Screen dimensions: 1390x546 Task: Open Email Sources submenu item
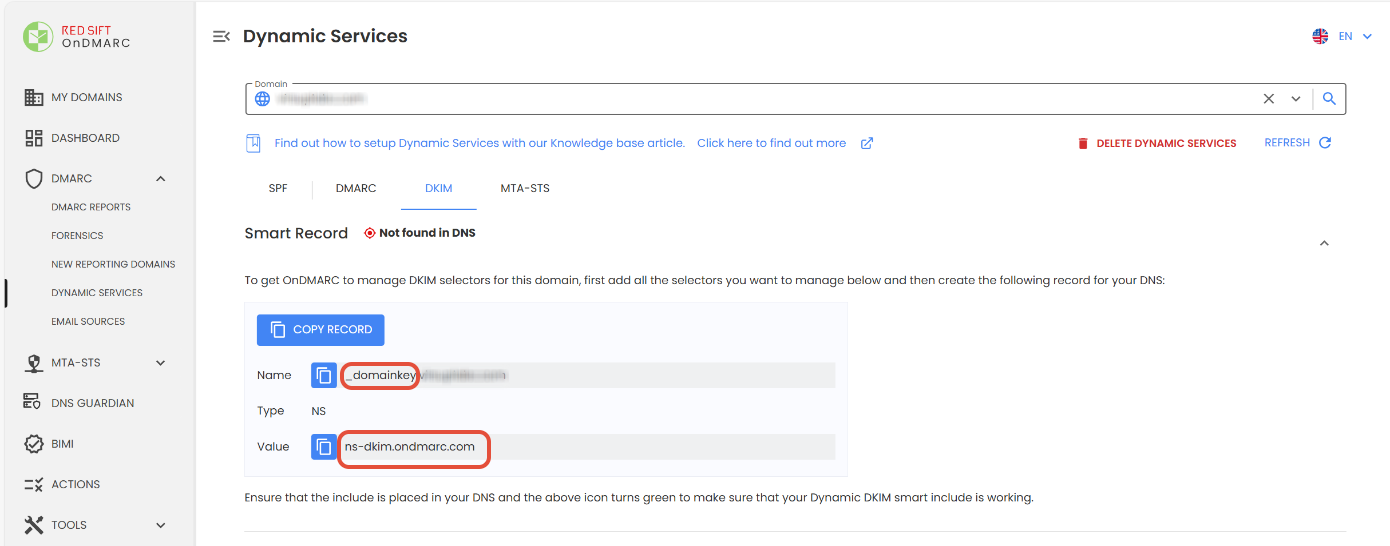[x=88, y=322]
